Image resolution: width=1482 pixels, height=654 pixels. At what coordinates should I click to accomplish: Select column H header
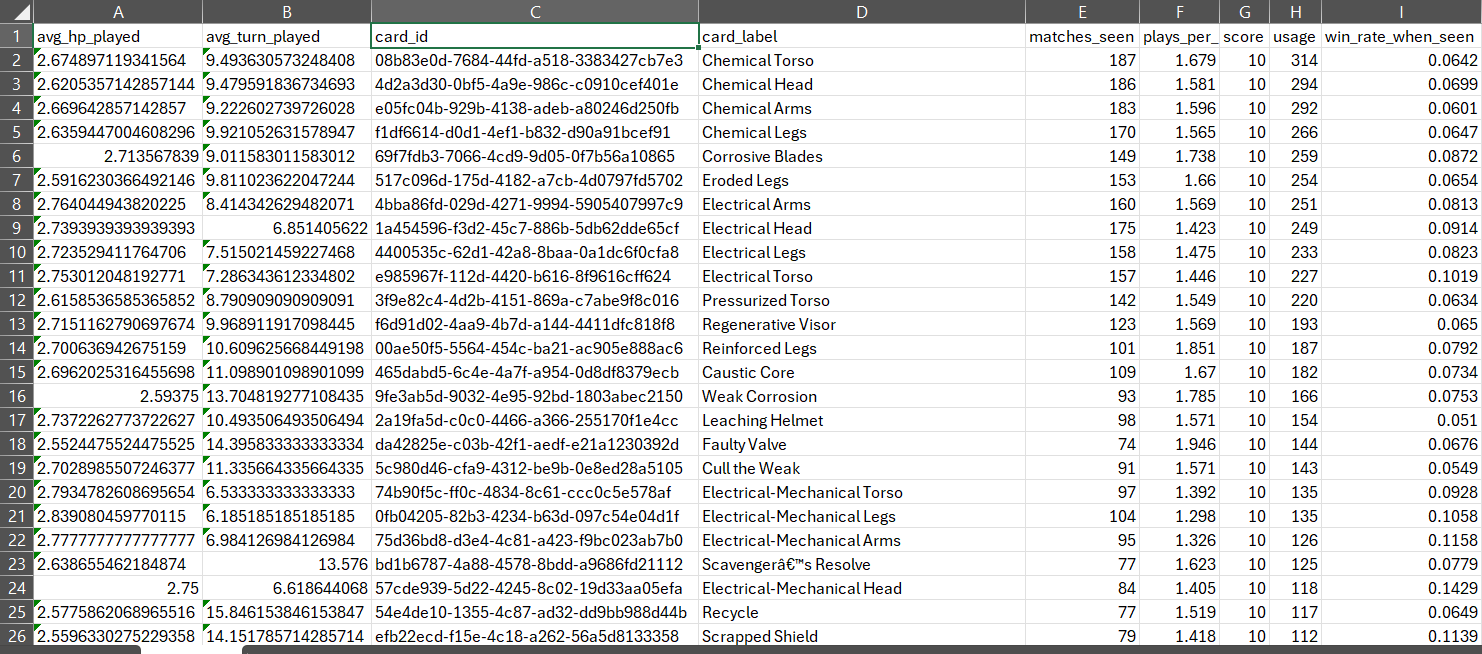pos(1295,12)
